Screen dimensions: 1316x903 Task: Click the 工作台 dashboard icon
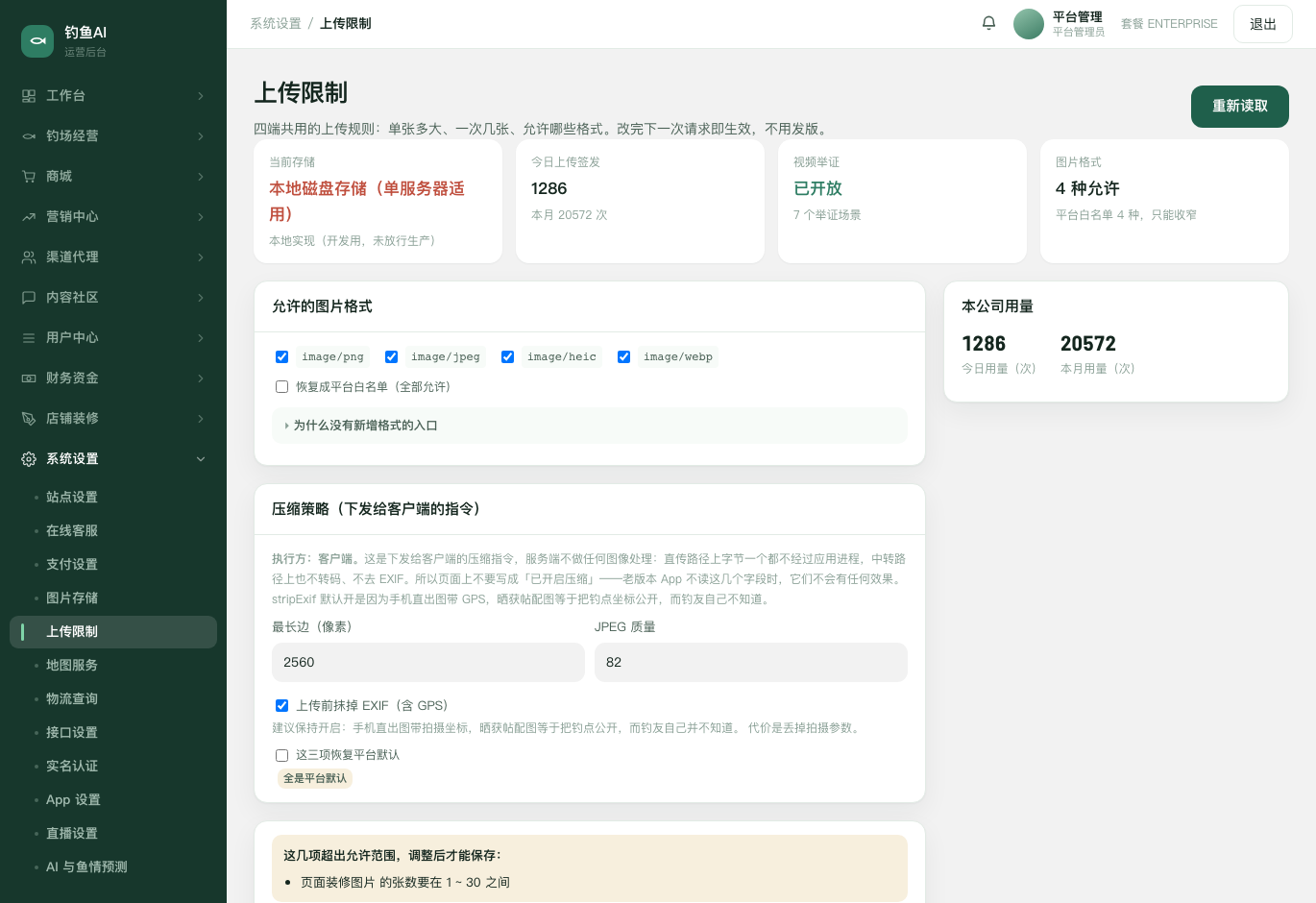29,96
